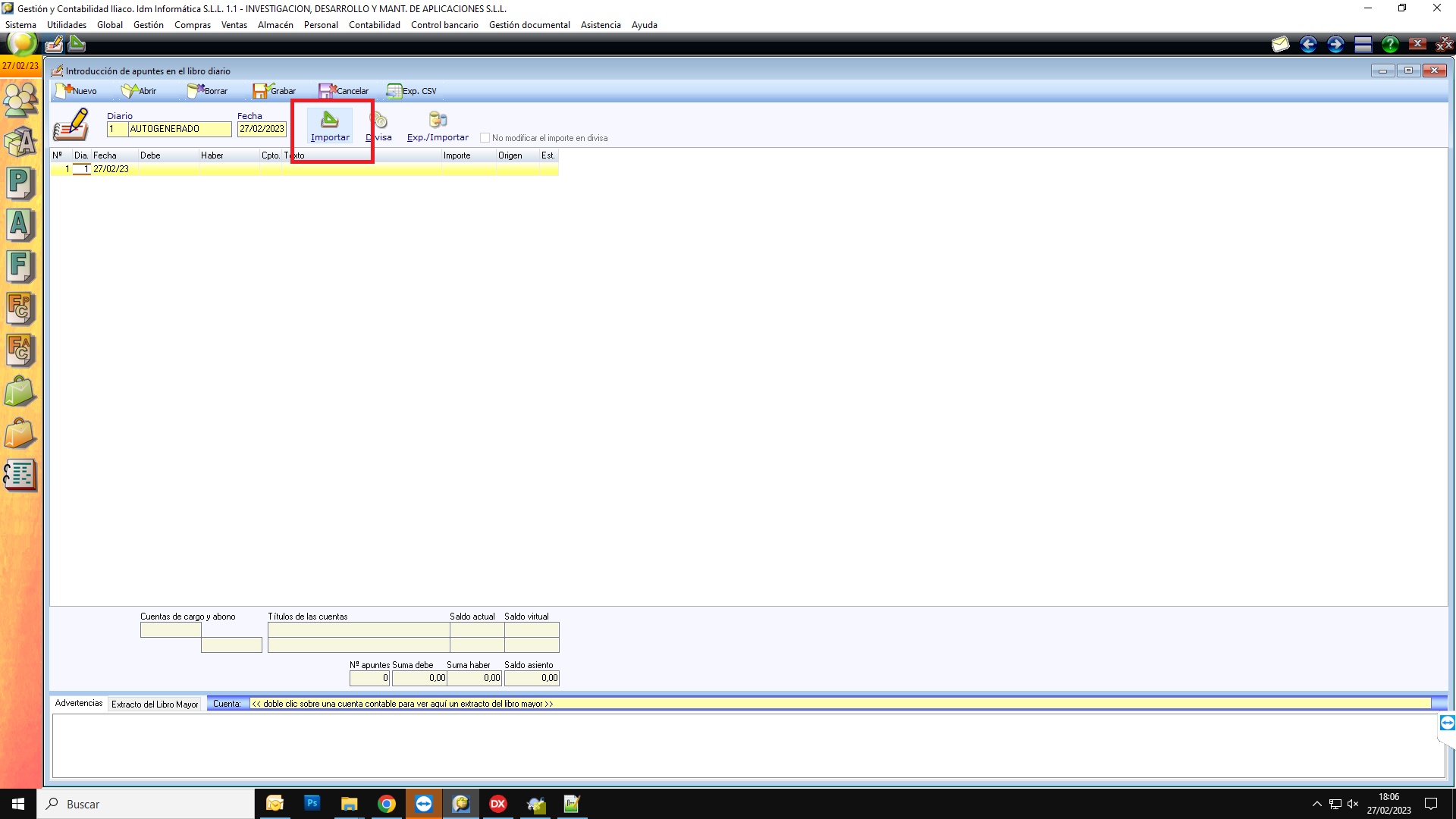Click the 27/02/23 work date indicator
Image resolution: width=1456 pixels, height=819 pixels.
(20, 66)
